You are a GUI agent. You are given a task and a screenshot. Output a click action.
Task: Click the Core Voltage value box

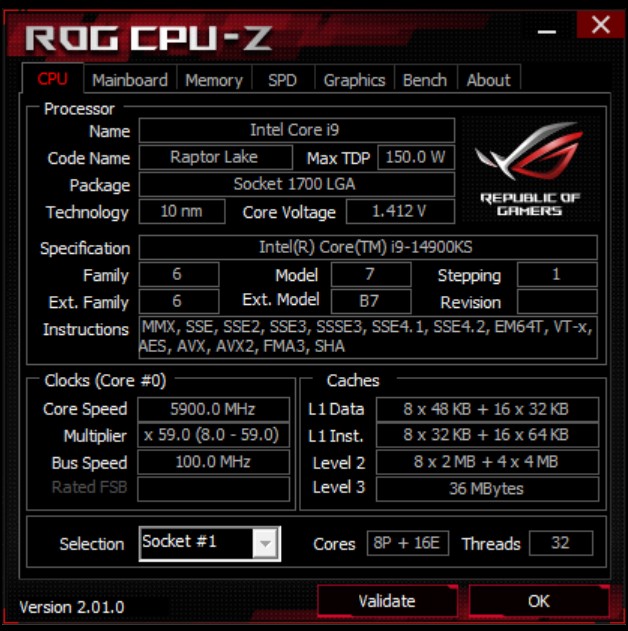[x=400, y=211]
